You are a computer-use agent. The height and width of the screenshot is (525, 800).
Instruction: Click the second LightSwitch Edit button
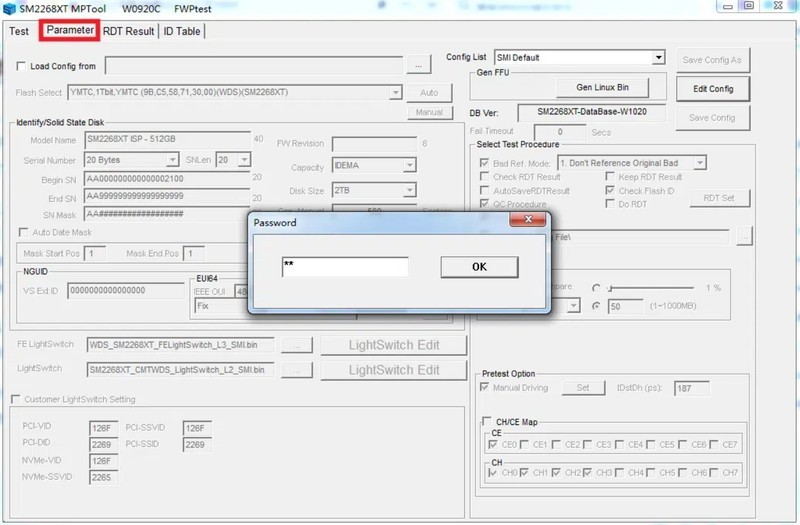(393, 370)
